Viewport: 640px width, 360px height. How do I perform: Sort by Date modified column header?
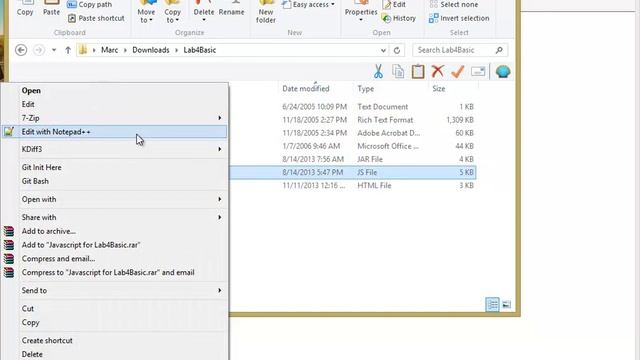[x=306, y=89]
